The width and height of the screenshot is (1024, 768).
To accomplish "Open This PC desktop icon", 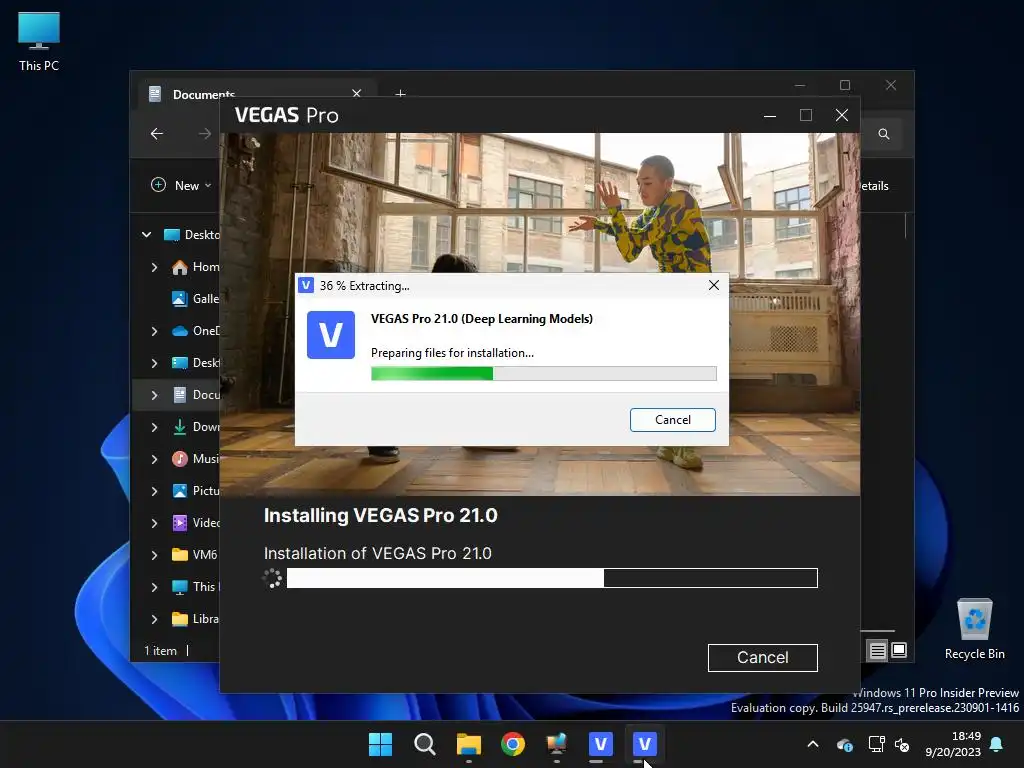I will 39,42.
